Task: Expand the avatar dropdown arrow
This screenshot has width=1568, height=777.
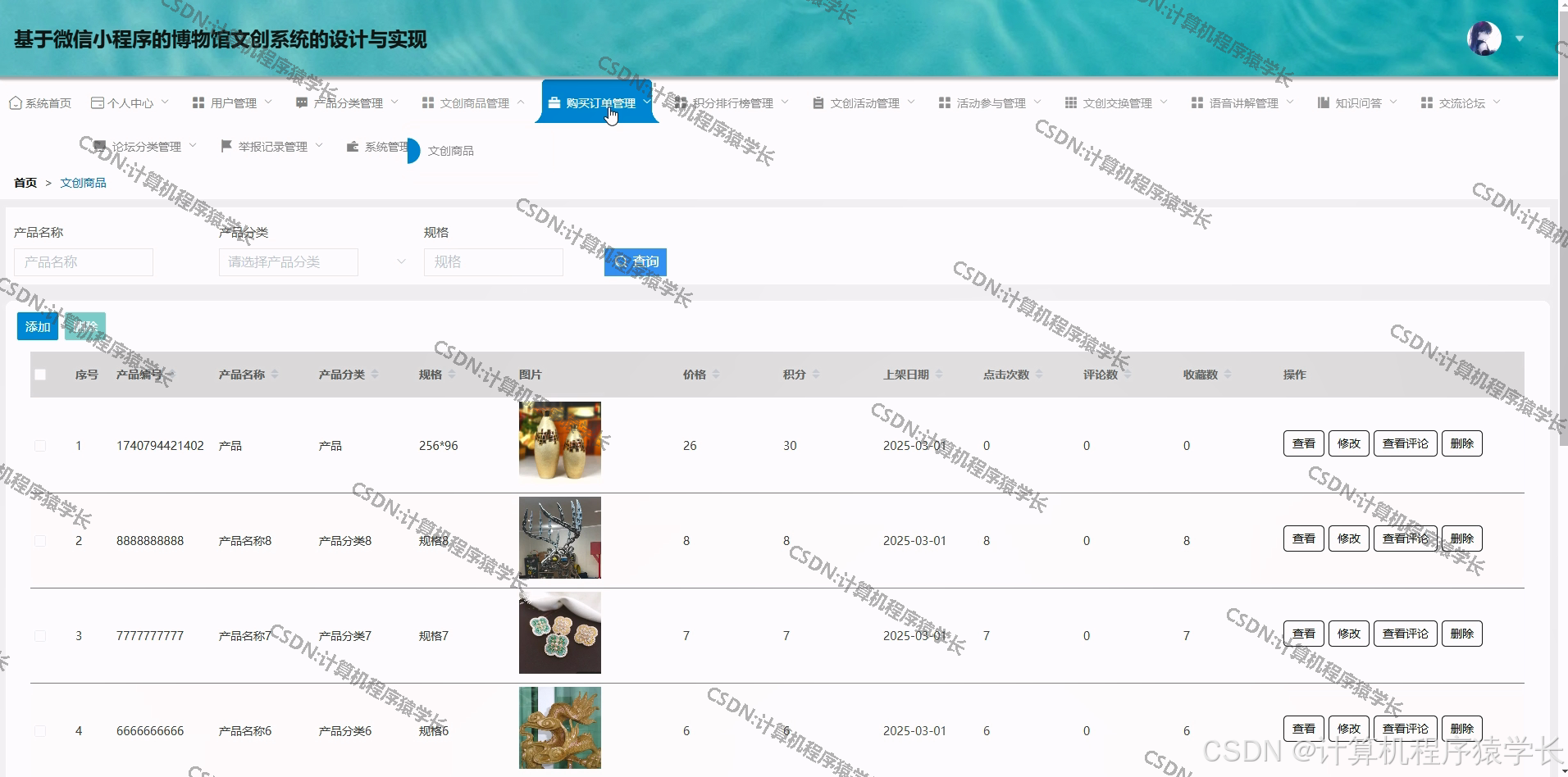Action: coord(1520,39)
